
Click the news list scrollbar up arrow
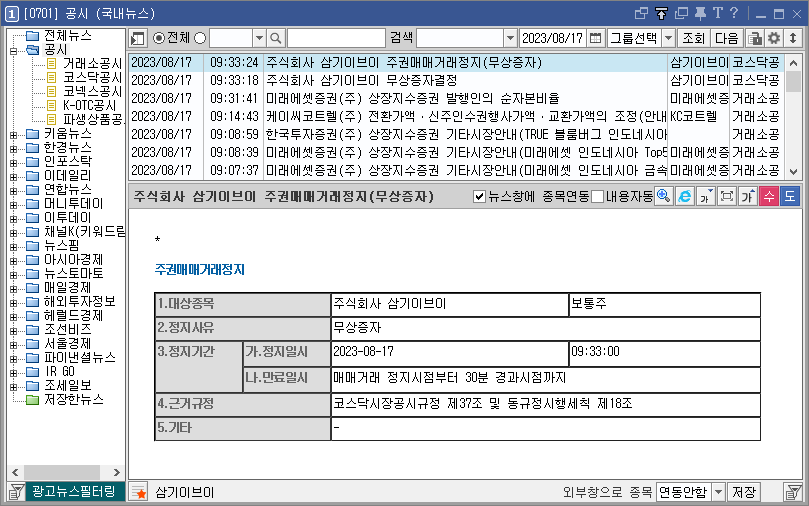[x=794, y=63]
